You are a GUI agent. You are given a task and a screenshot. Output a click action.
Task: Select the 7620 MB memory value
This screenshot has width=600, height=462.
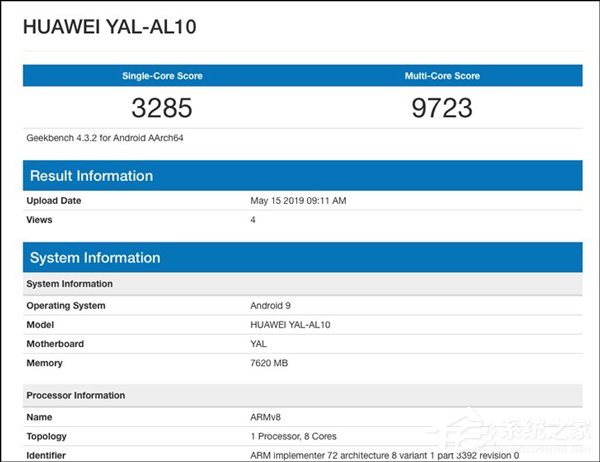[269, 363]
